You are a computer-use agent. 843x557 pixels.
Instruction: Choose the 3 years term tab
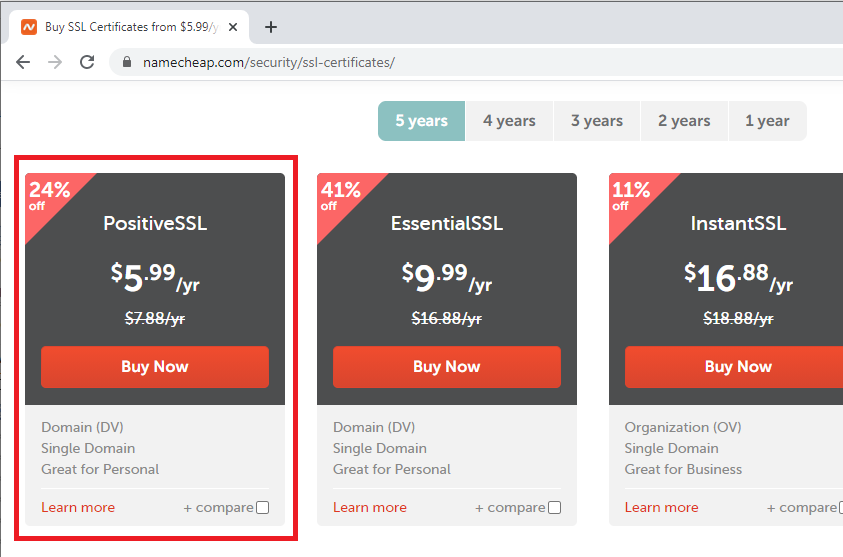pos(597,121)
